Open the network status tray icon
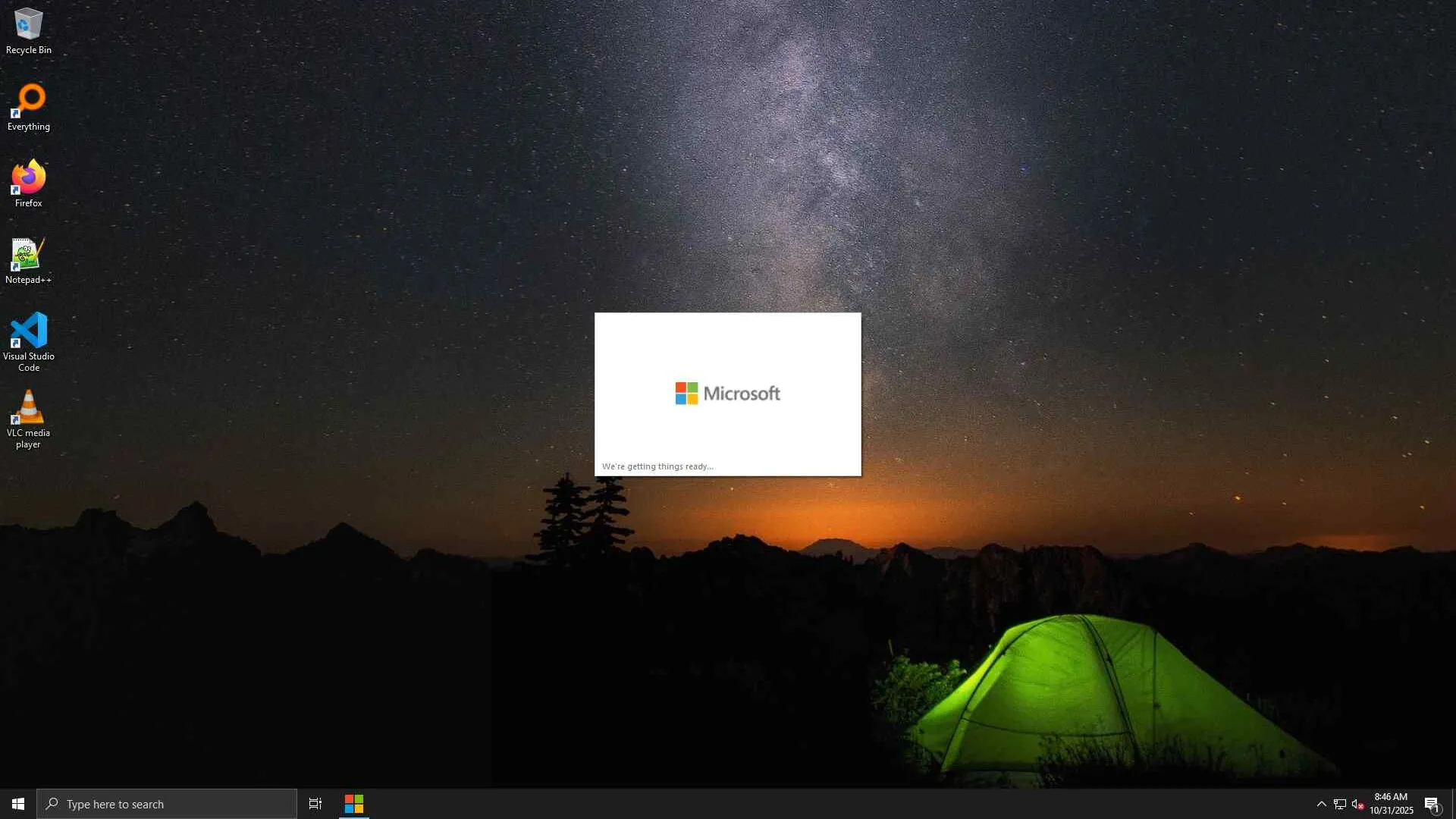 [x=1340, y=804]
